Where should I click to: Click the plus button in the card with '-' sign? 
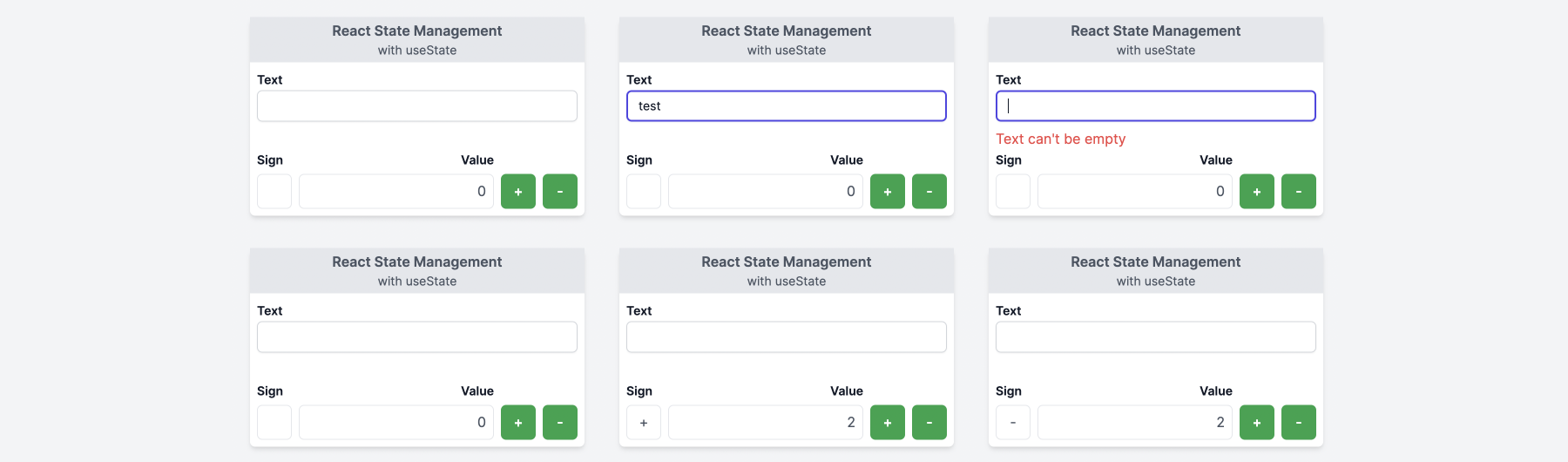[1257, 422]
